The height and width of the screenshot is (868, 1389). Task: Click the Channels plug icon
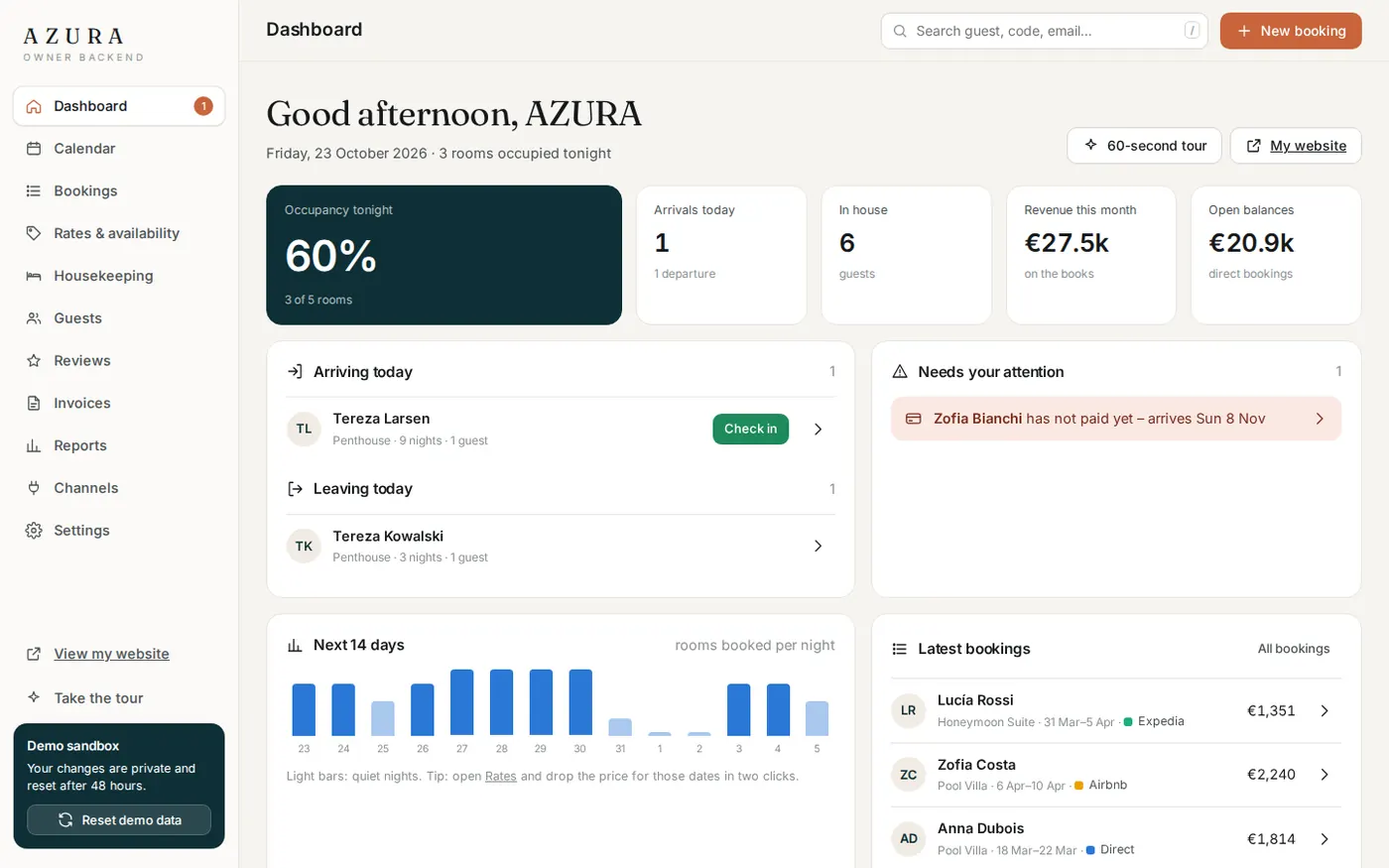(34, 488)
